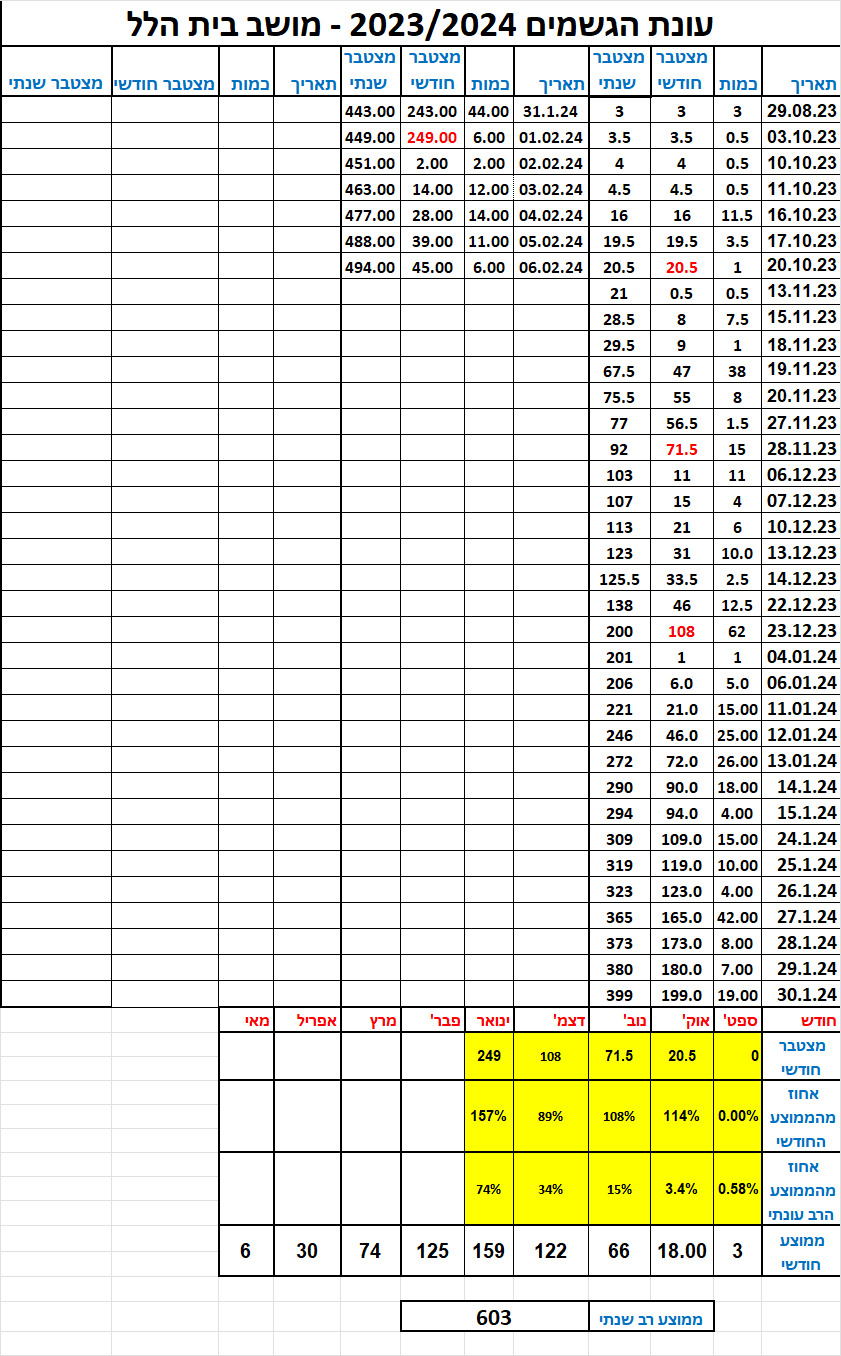Click the 'מאי' month header
Screen dimensions: 841x1356
click(245, 1021)
